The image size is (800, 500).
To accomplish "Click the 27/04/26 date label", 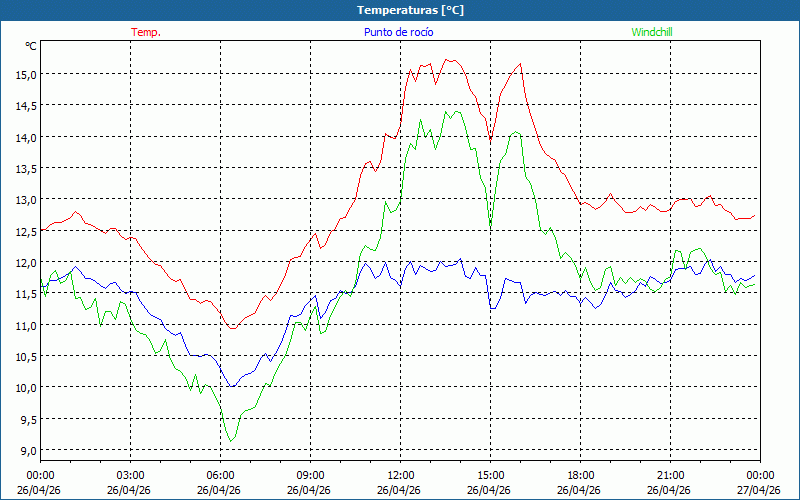I will coord(759,490).
